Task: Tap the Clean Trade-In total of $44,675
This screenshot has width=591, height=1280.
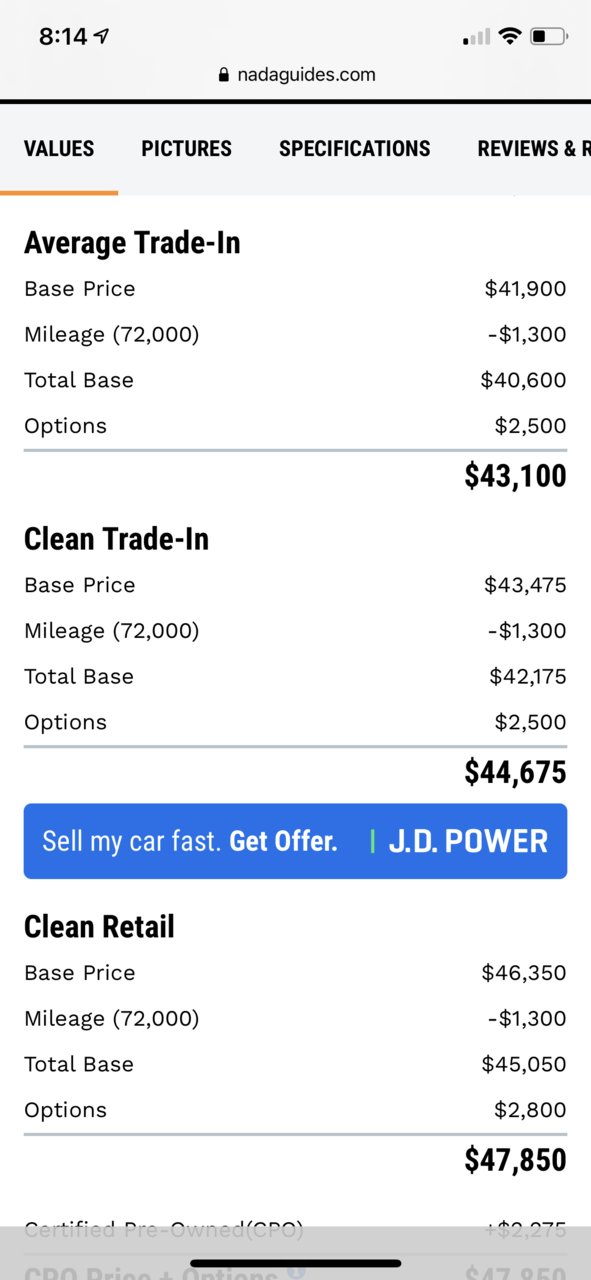Action: click(x=515, y=772)
